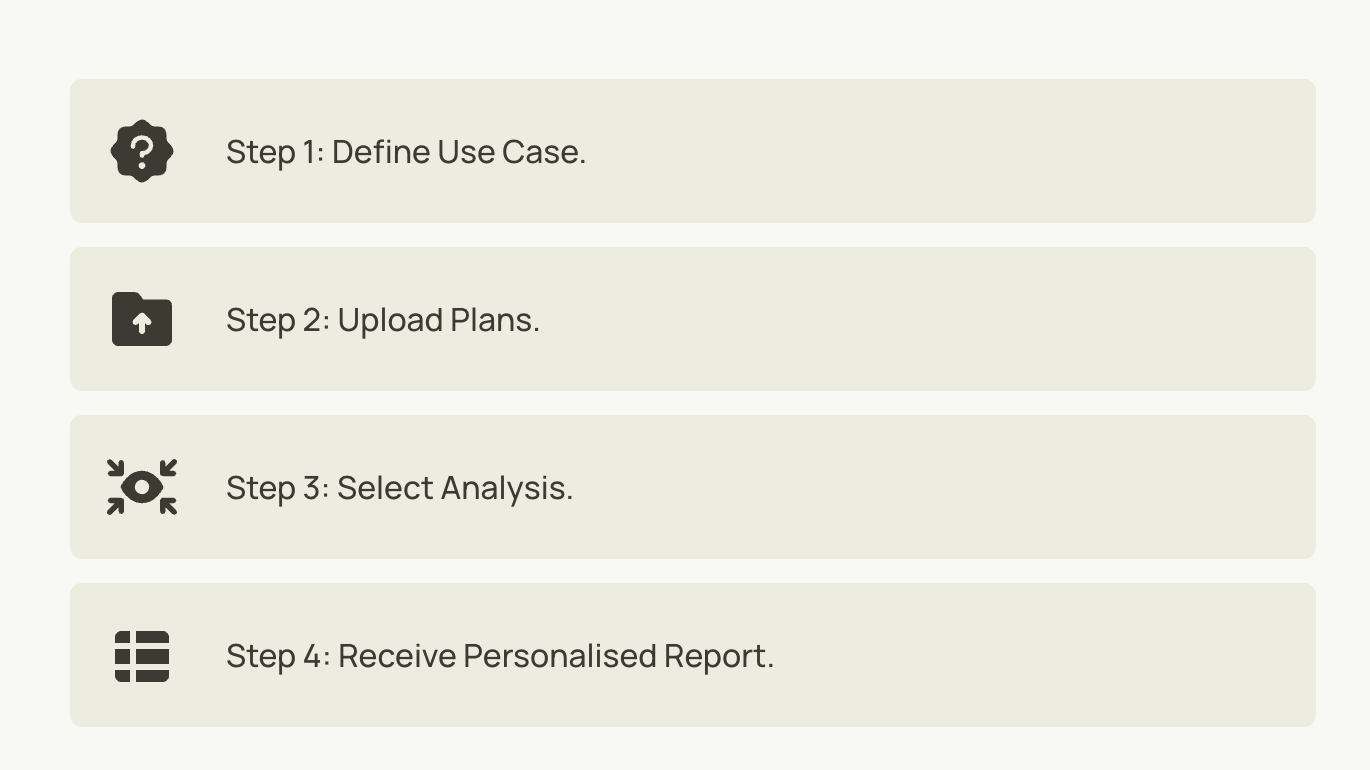Open the Select Analysis step card

900,487
